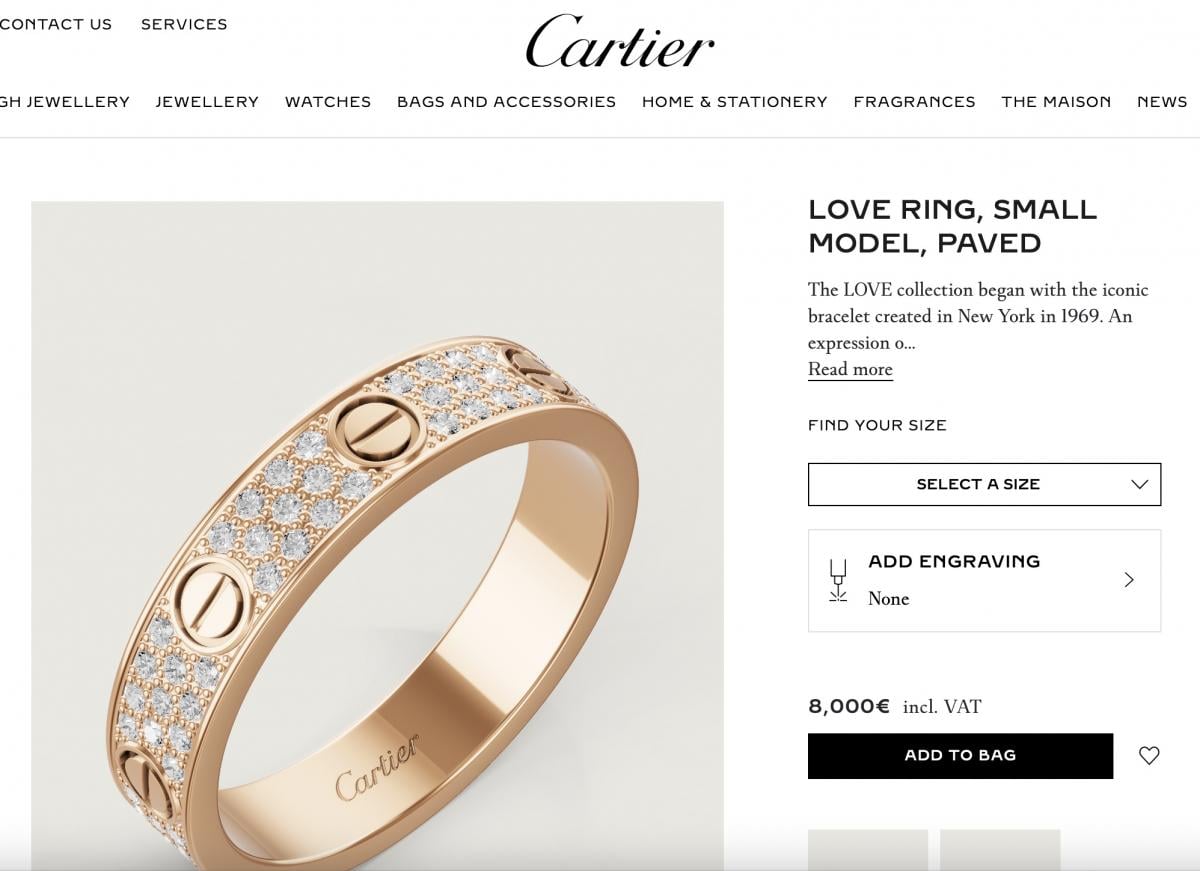
Task: Open the Select a Size dropdown
Action: [x=984, y=484]
